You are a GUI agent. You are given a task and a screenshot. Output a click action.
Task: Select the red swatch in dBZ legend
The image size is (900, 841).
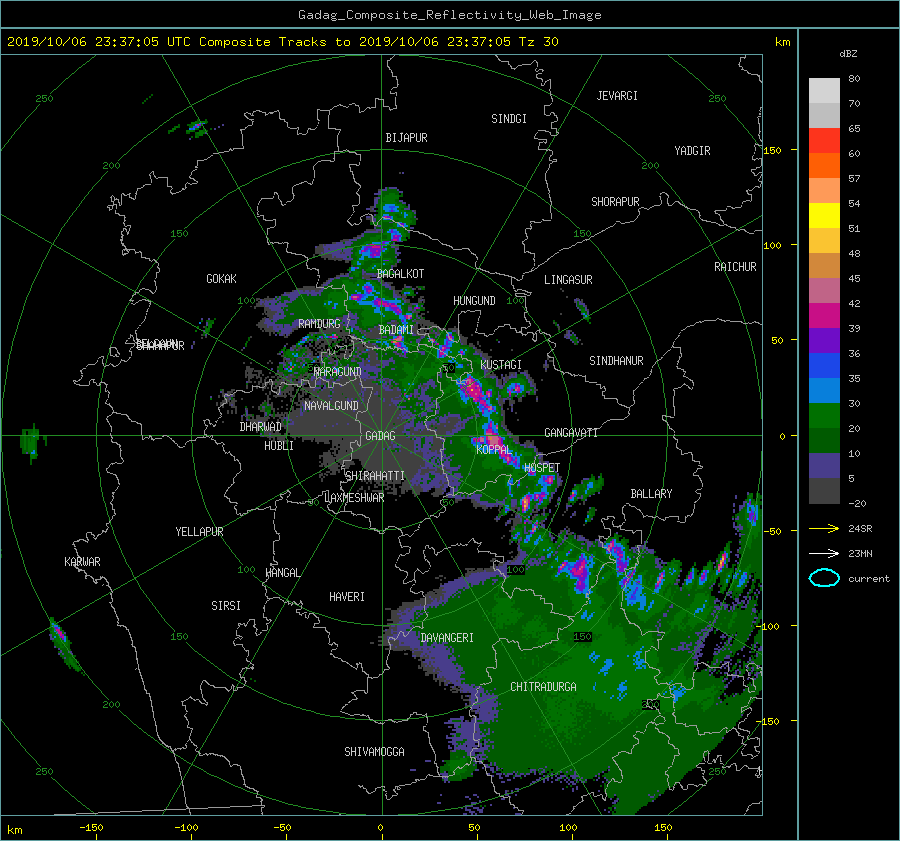[x=824, y=140]
